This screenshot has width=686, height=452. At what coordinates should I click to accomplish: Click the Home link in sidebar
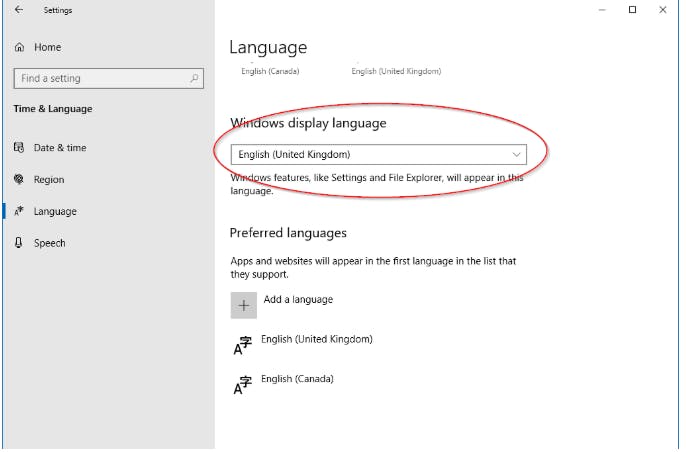[x=47, y=47]
